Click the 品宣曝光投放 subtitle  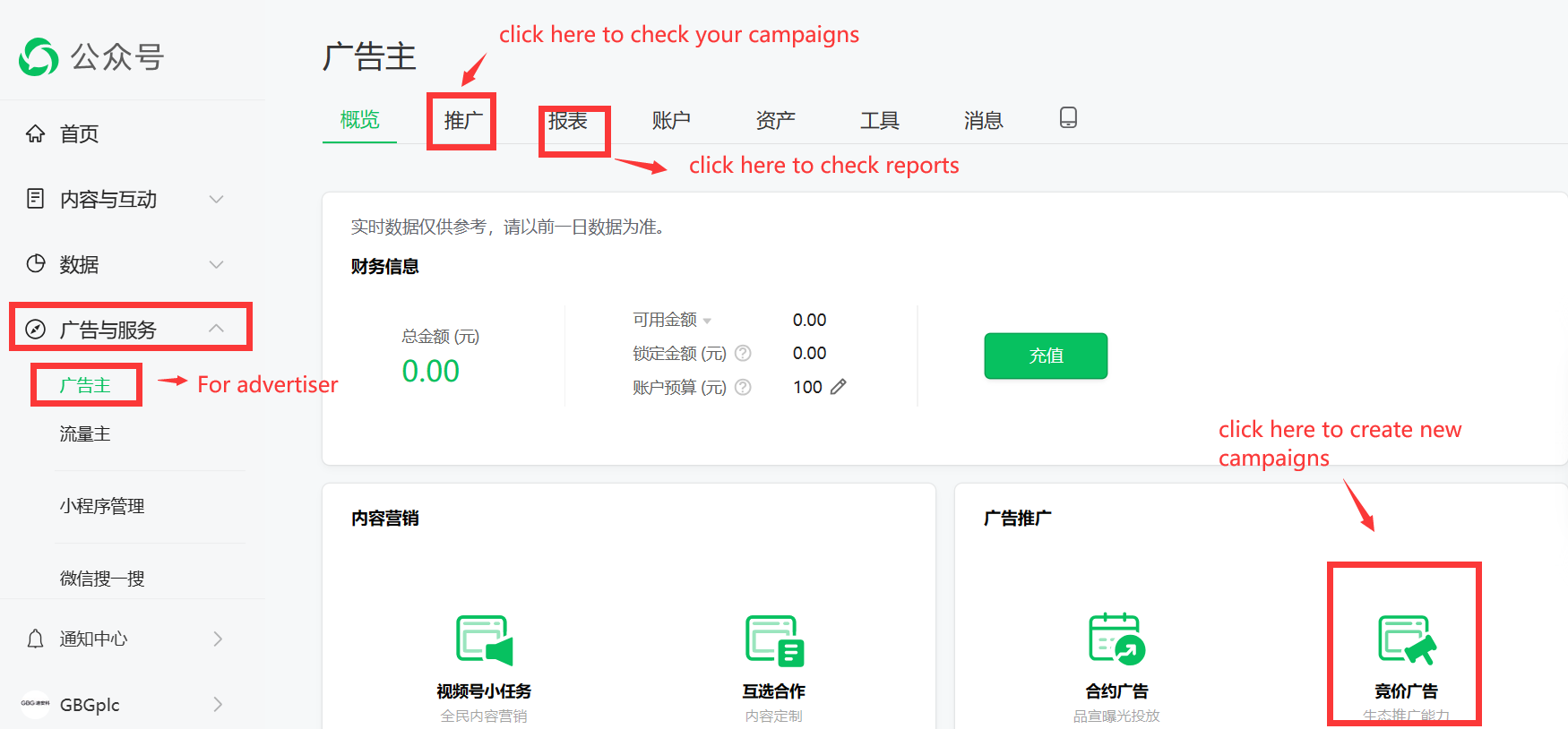tap(1116, 716)
